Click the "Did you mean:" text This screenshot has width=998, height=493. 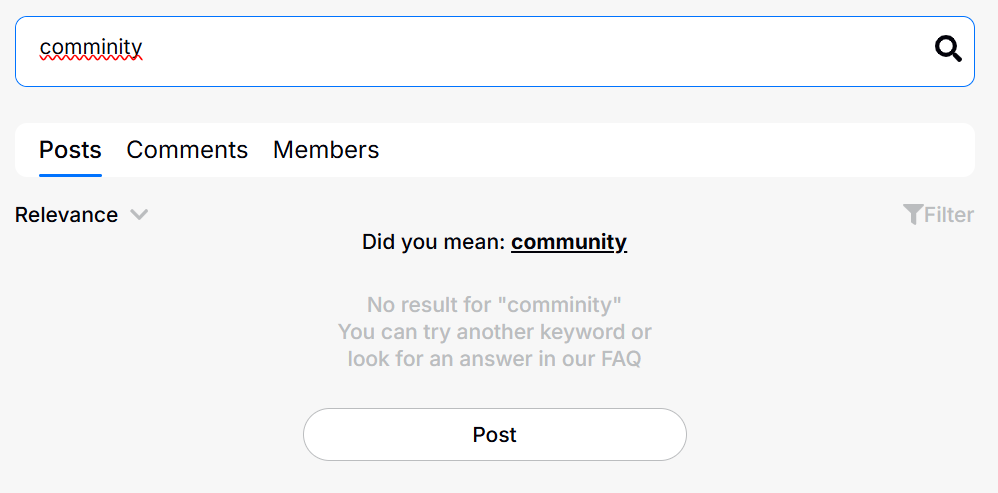pyautogui.click(x=433, y=242)
